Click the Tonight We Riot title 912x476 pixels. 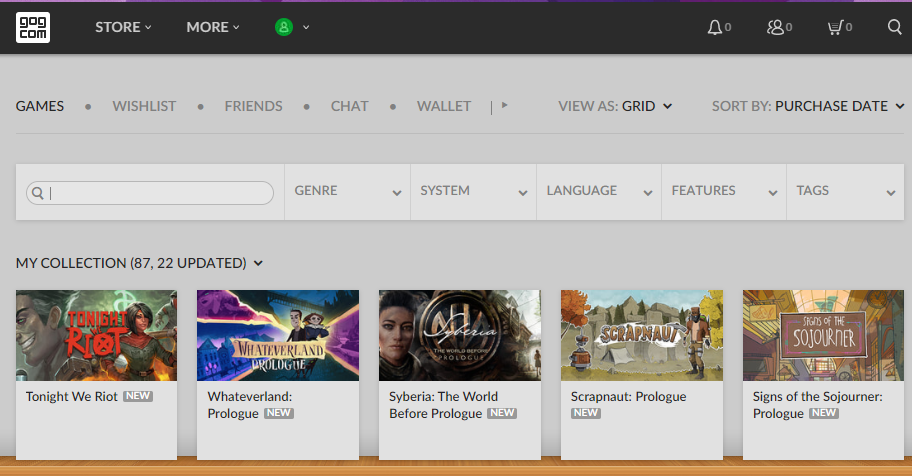[x=72, y=396]
